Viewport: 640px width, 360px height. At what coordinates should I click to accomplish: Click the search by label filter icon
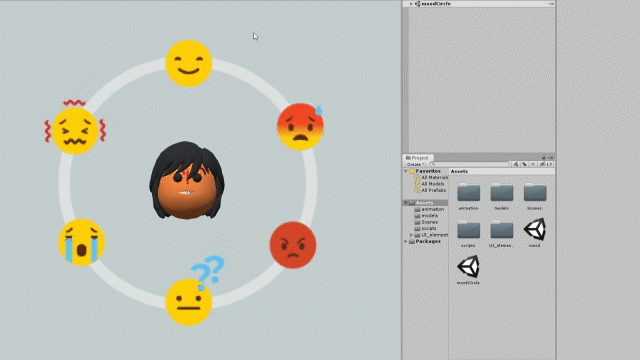[524, 164]
